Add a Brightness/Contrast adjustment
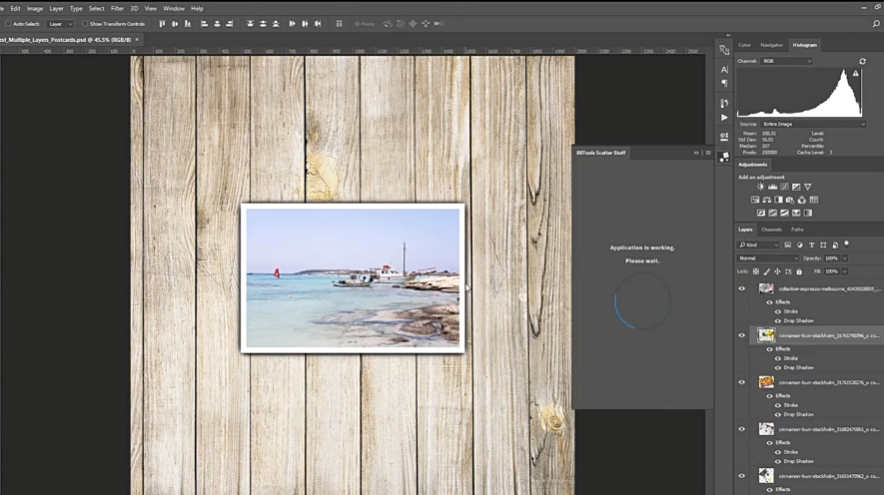Viewport: 884px width, 495px height. point(761,187)
